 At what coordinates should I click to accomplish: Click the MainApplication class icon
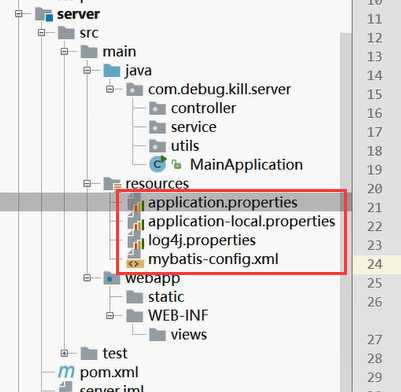pyautogui.click(x=158, y=164)
